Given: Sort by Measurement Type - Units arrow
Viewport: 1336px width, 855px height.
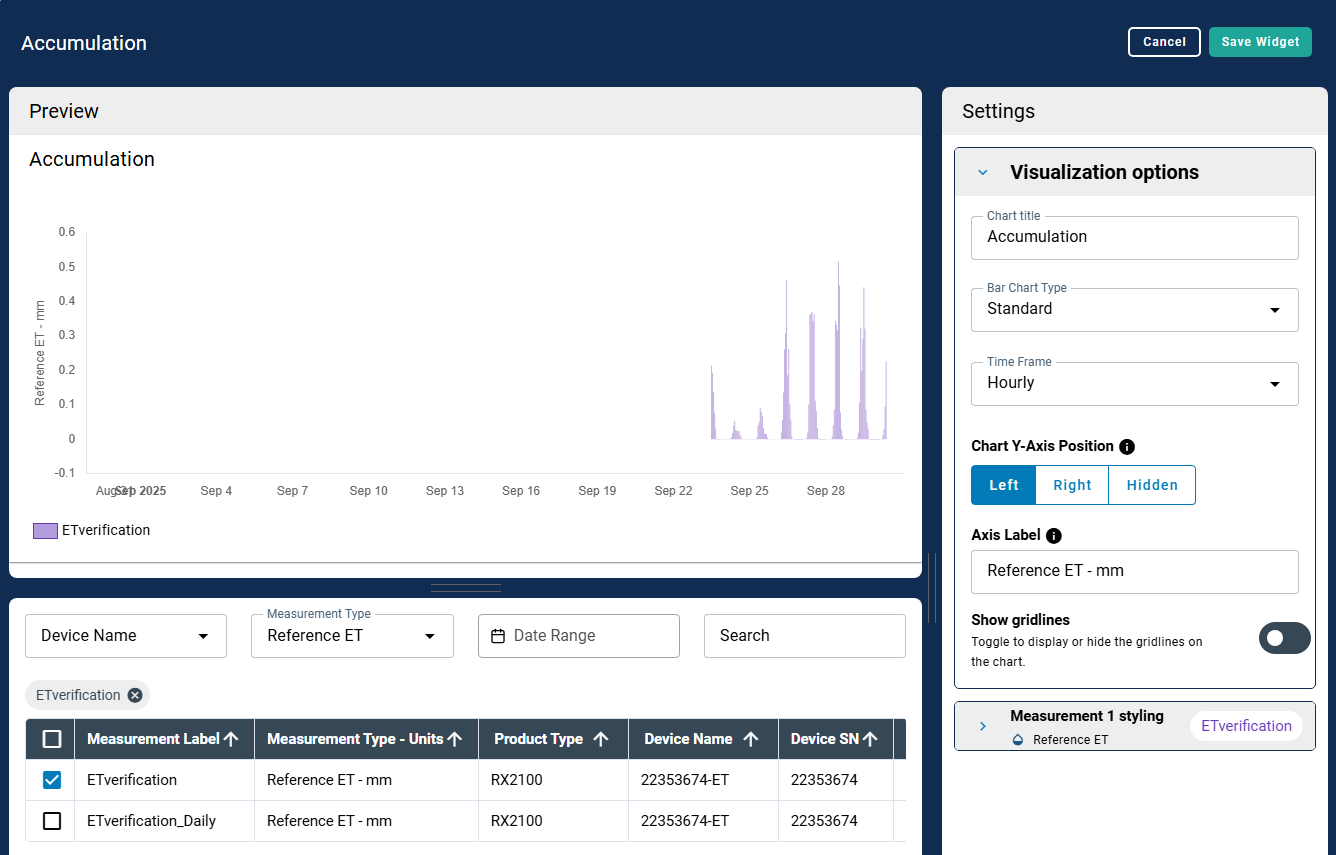Looking at the screenshot, I should point(455,739).
